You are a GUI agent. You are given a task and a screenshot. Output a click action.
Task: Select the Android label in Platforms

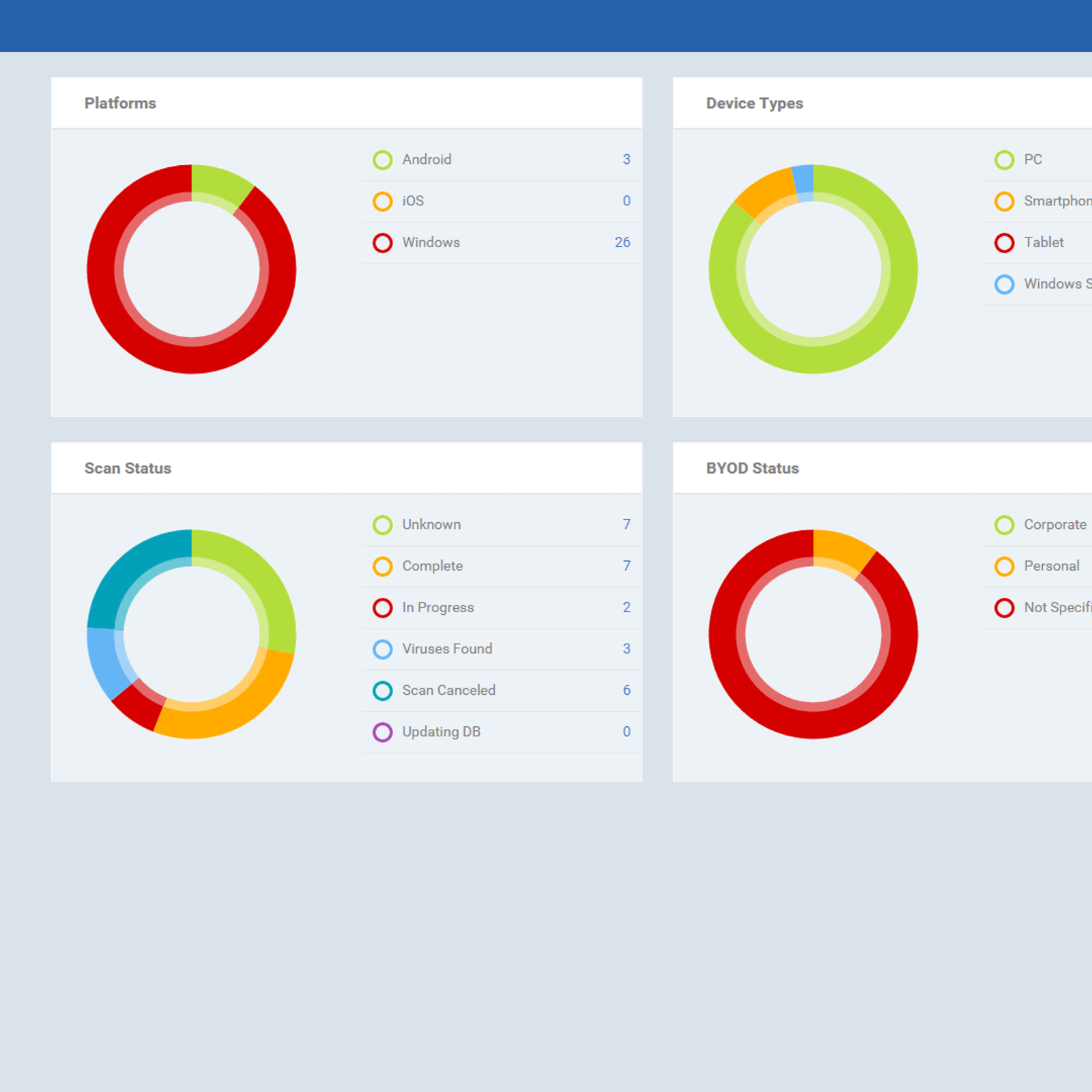pyautogui.click(x=427, y=159)
